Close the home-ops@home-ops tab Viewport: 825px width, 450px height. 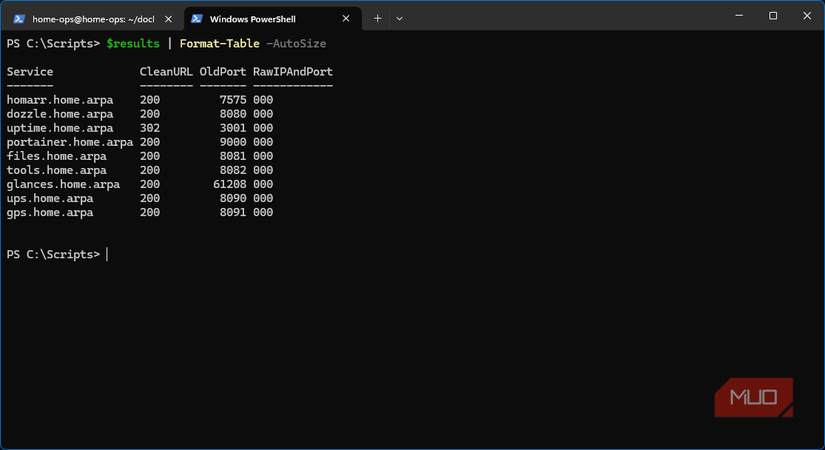(x=168, y=19)
